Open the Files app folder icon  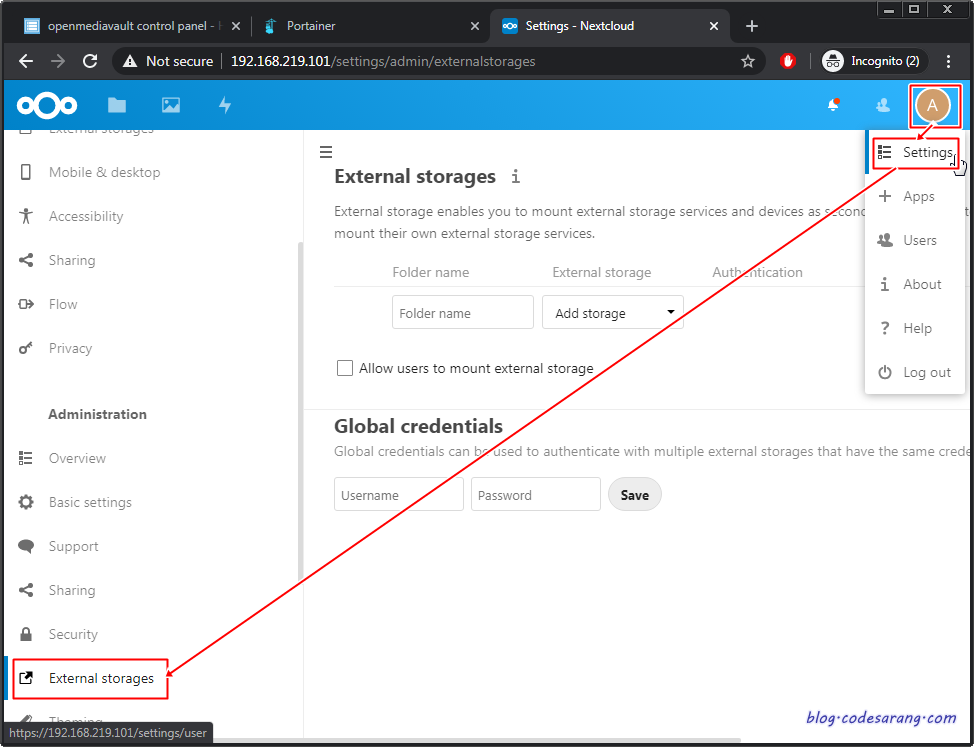point(117,105)
